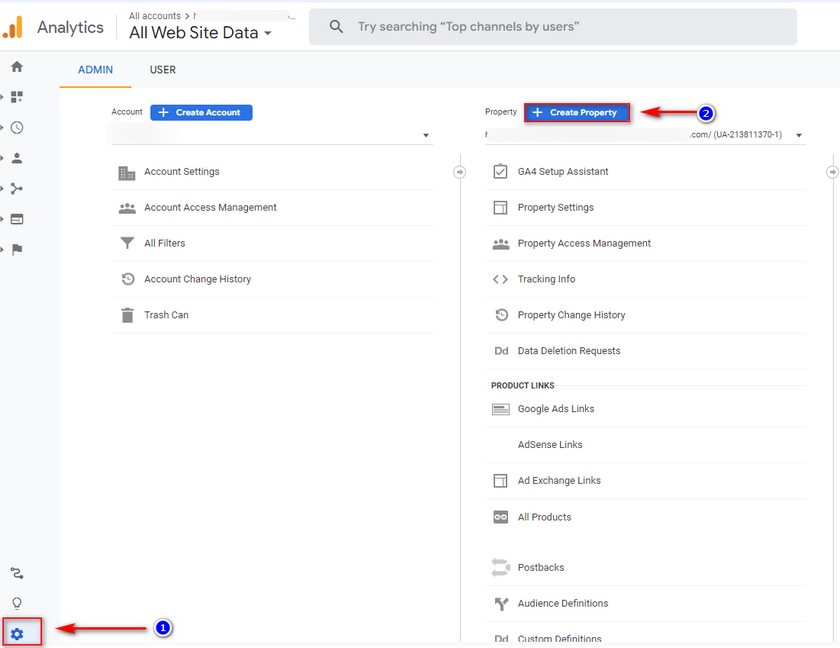The image size is (840, 648).
Task: Open the Realtime clock icon
Action: pyautogui.click(x=17, y=127)
